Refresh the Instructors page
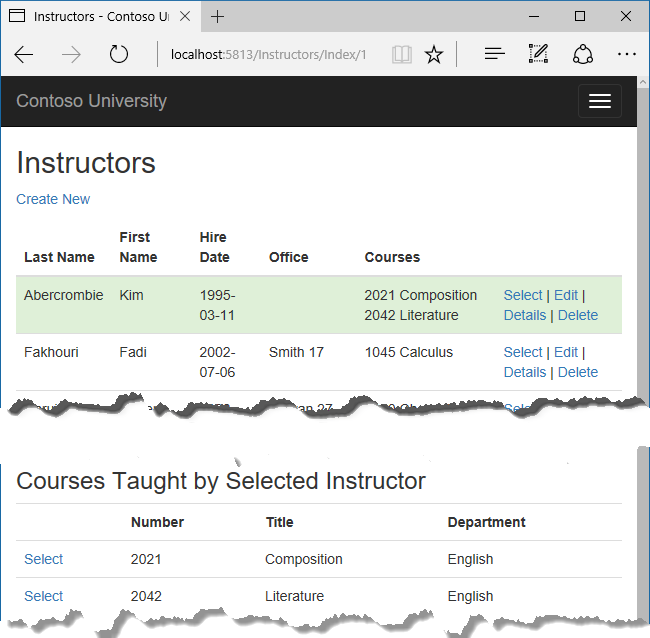 [119, 55]
